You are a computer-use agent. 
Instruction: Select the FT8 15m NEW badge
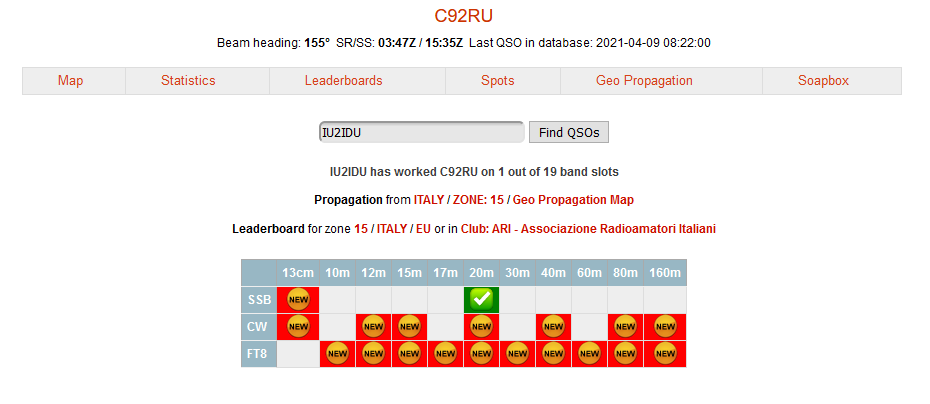(x=409, y=354)
